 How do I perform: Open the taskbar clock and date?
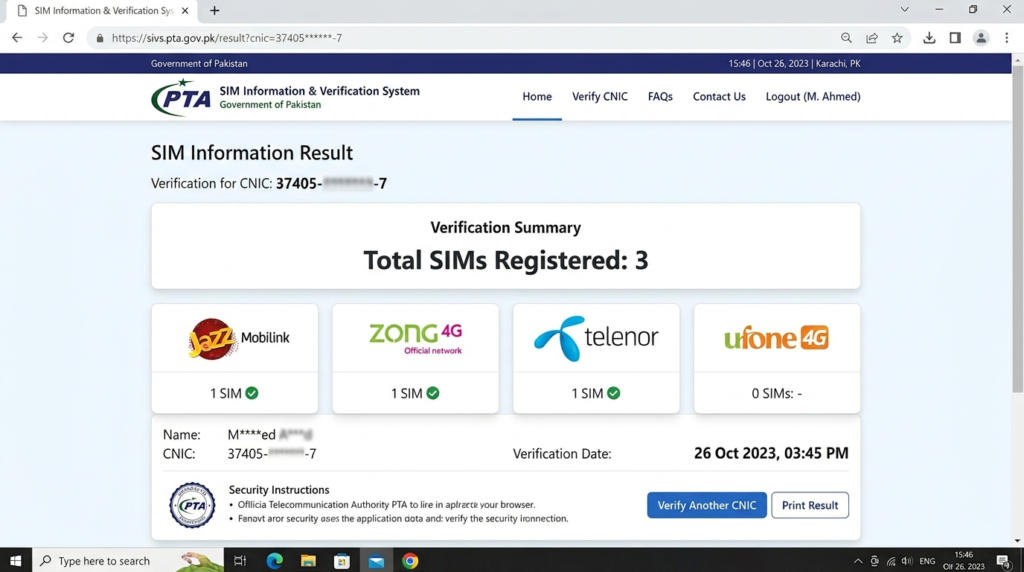[964, 560]
